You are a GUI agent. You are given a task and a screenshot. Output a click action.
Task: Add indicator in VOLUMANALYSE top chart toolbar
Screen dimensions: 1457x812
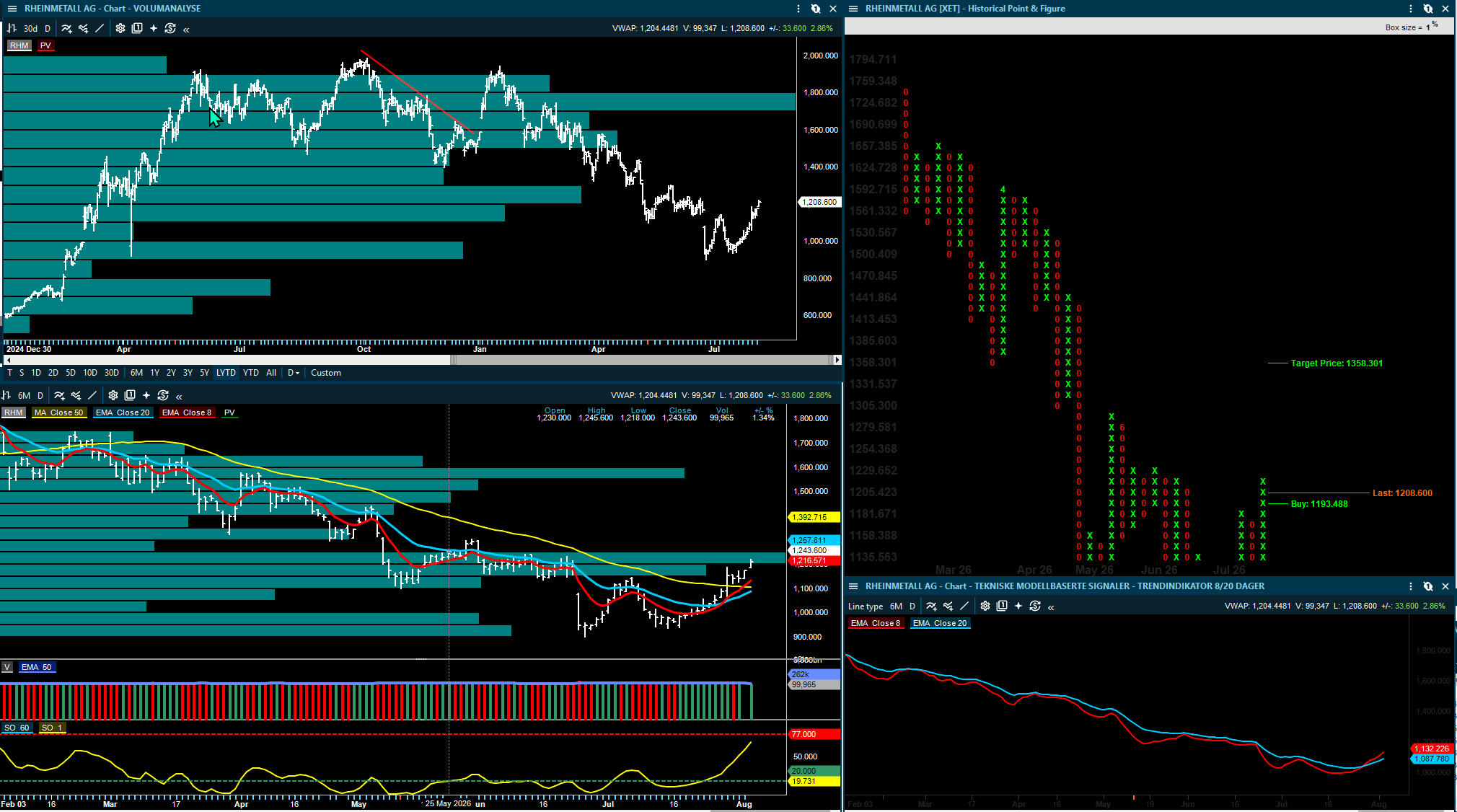[66, 29]
